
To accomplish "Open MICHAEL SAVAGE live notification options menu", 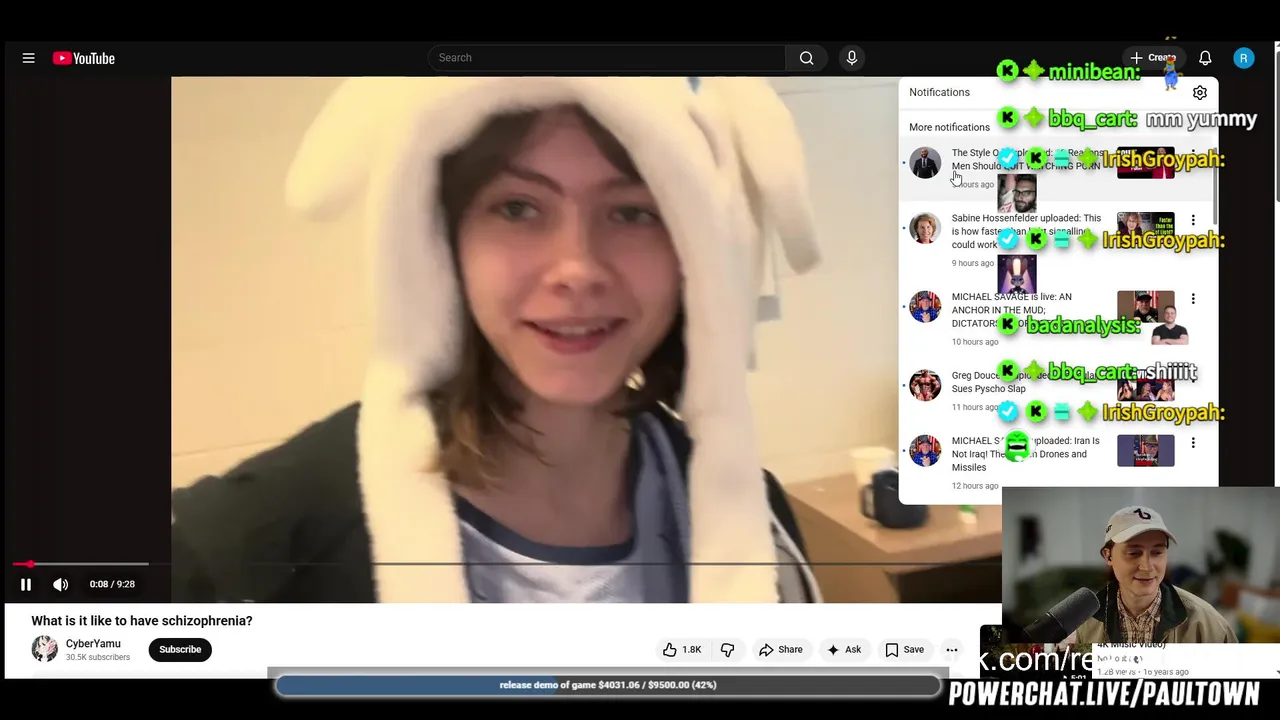I will (1193, 299).
